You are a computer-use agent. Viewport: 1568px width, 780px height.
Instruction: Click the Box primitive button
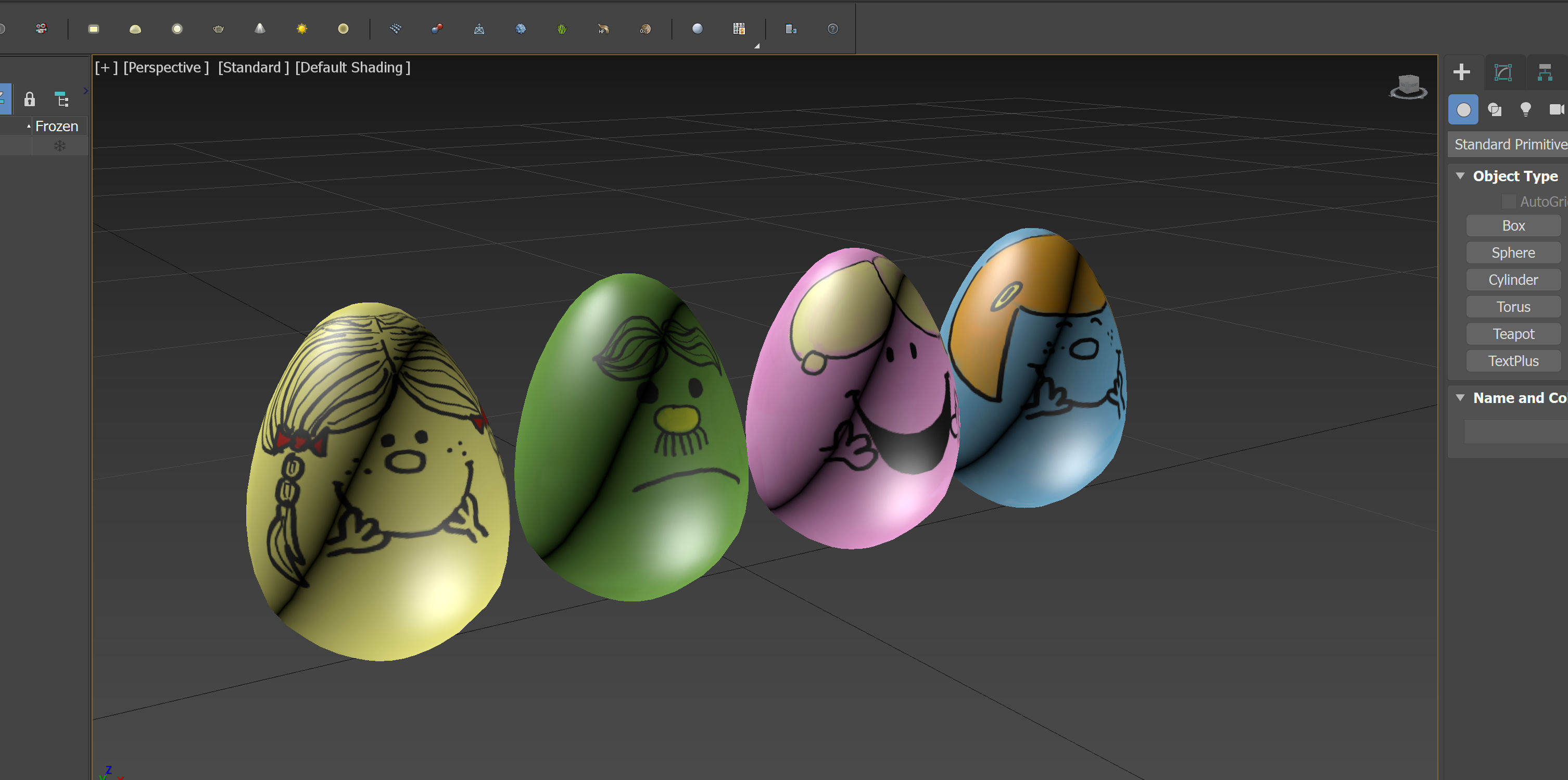(1513, 226)
